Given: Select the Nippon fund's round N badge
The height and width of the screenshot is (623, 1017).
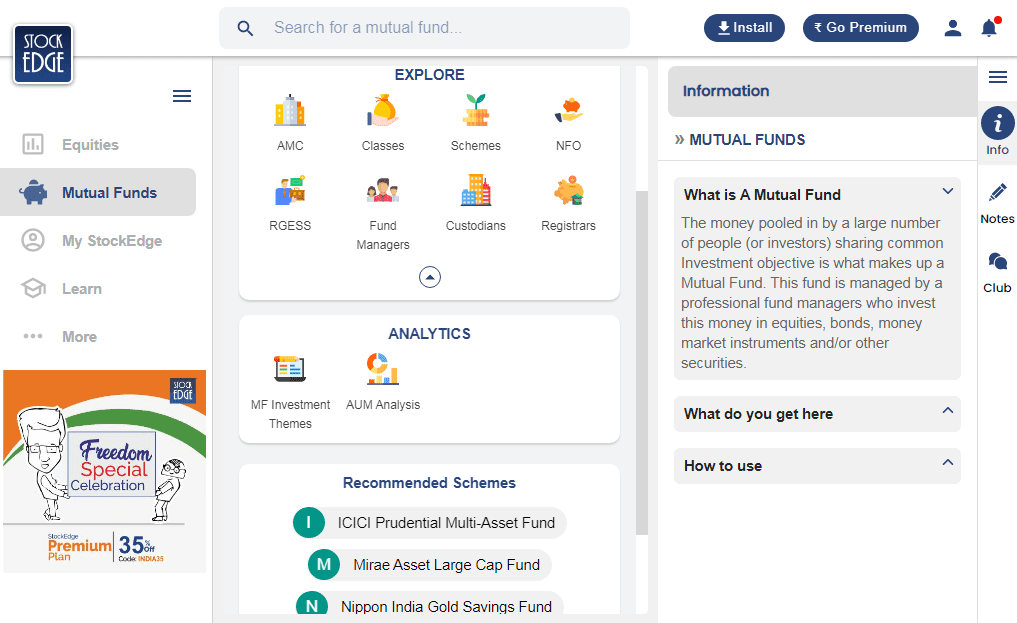Looking at the screenshot, I should [x=312, y=605].
